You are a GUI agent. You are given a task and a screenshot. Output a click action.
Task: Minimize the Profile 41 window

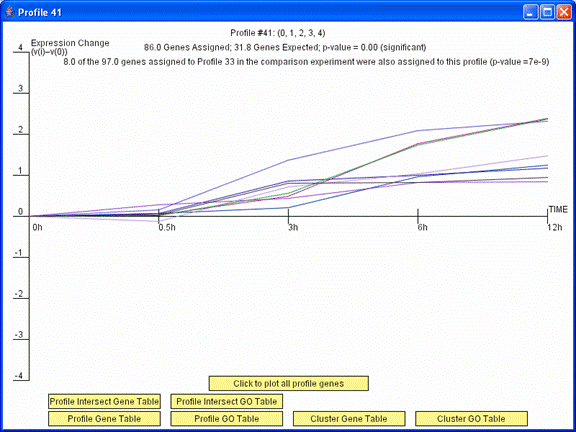pyautogui.click(x=530, y=12)
